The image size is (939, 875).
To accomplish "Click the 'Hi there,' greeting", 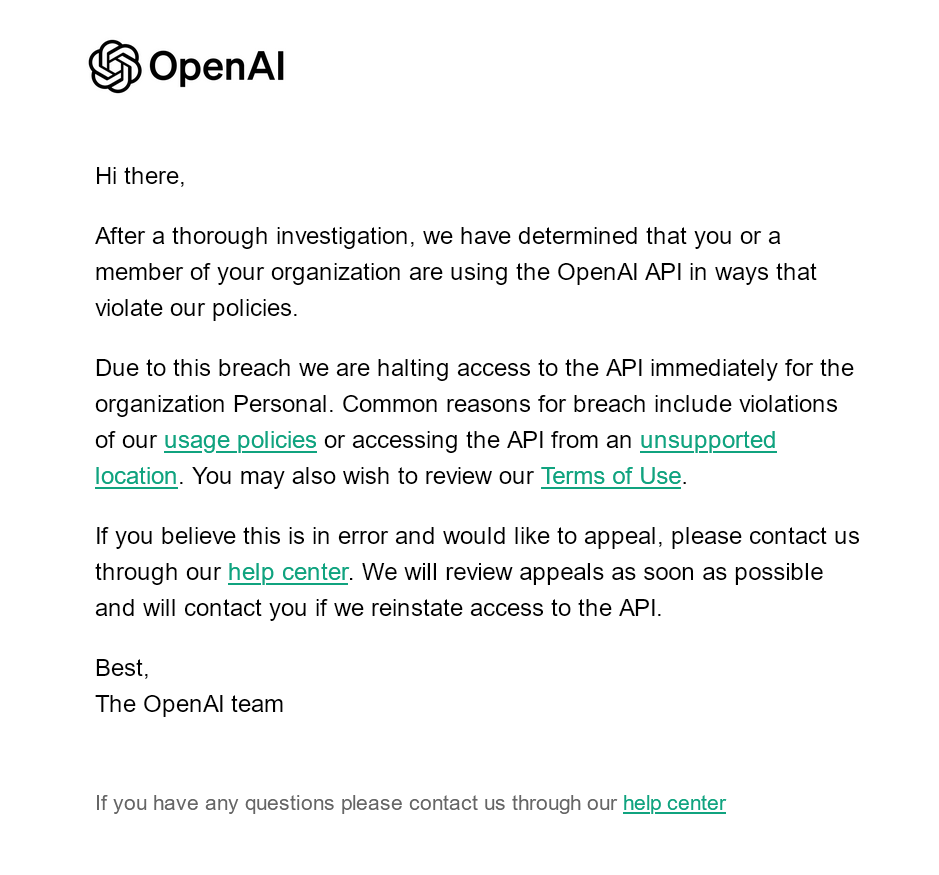I will [140, 176].
